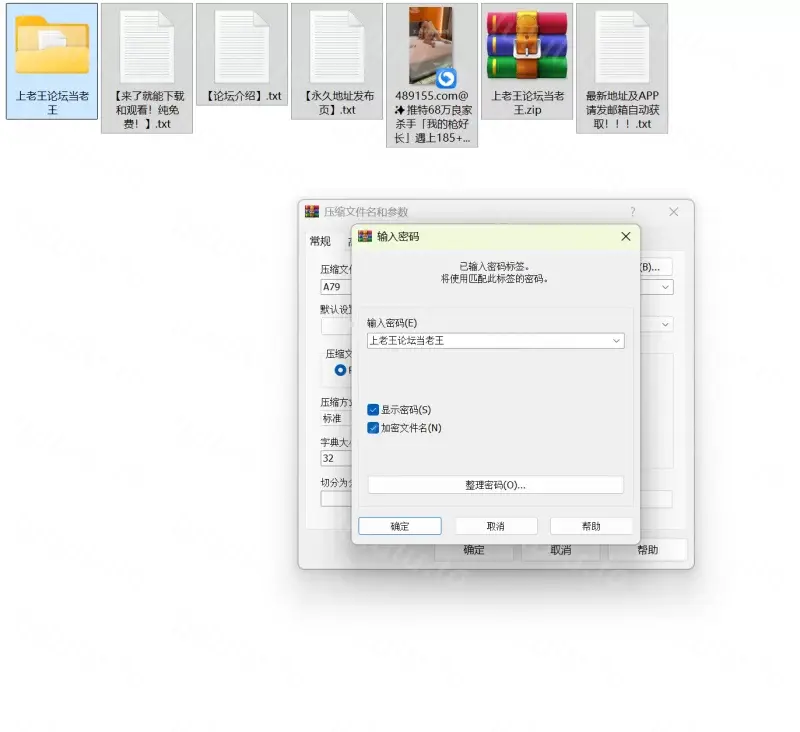Click the 【来了就能下载和观看！纯免费！】.txt file icon
Screen dimensions: 800x732
146,46
